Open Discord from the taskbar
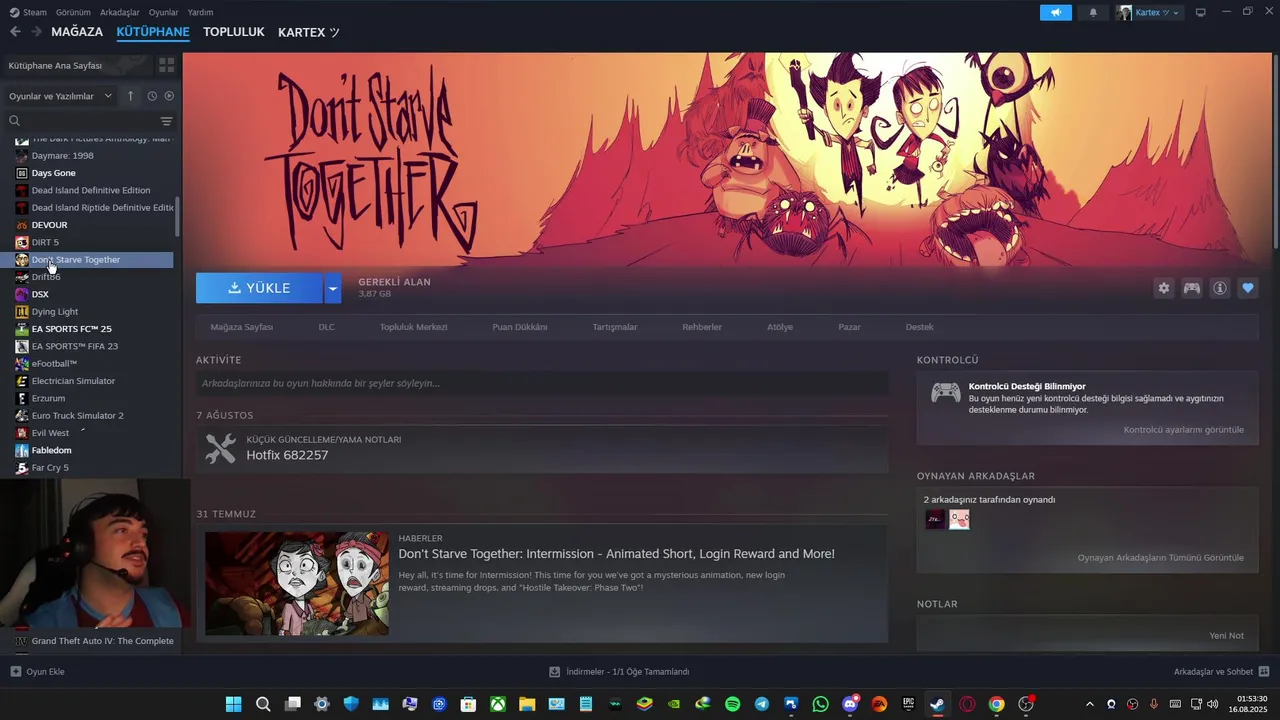Image resolution: width=1280 pixels, height=720 pixels. pos(850,704)
